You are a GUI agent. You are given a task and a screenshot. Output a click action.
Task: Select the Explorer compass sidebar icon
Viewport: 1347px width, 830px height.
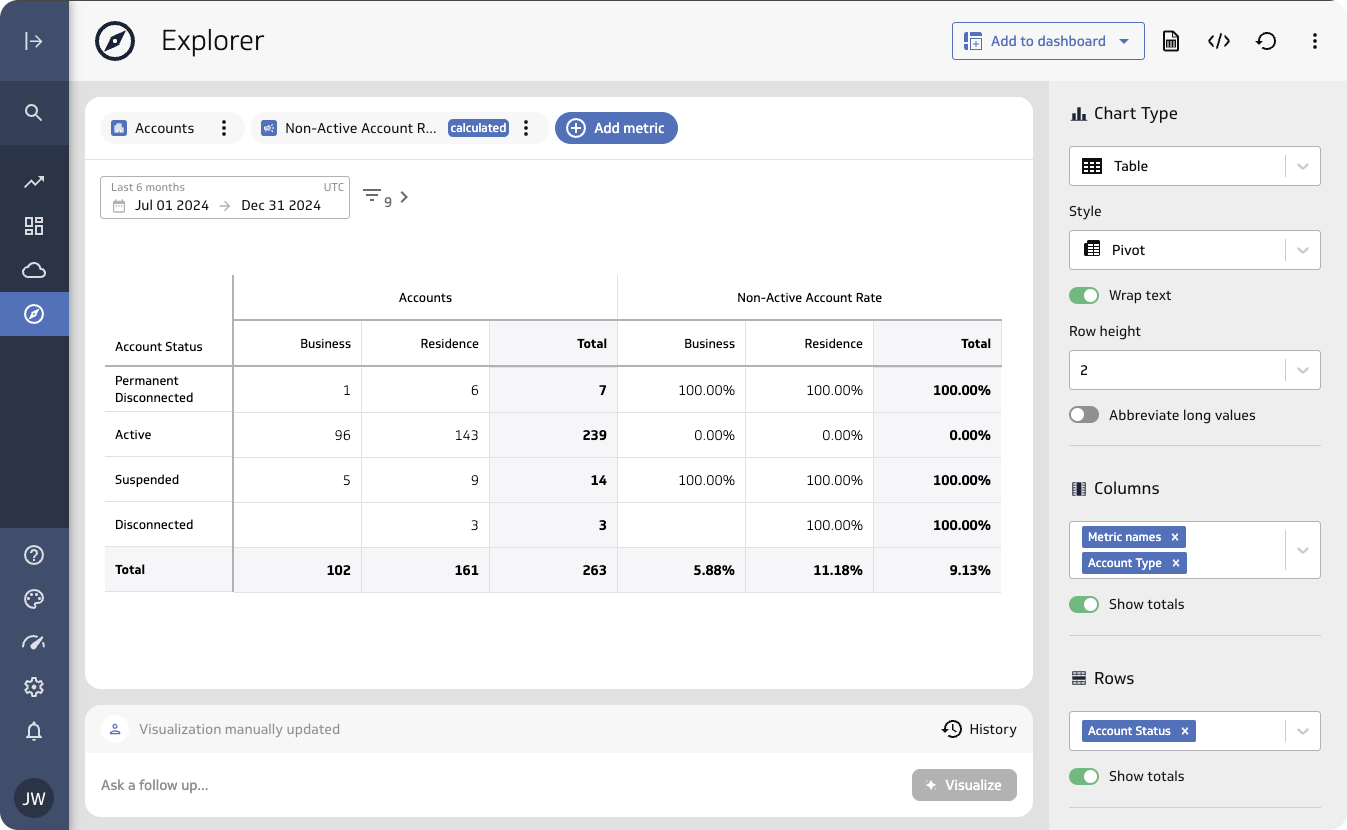[x=34, y=314]
